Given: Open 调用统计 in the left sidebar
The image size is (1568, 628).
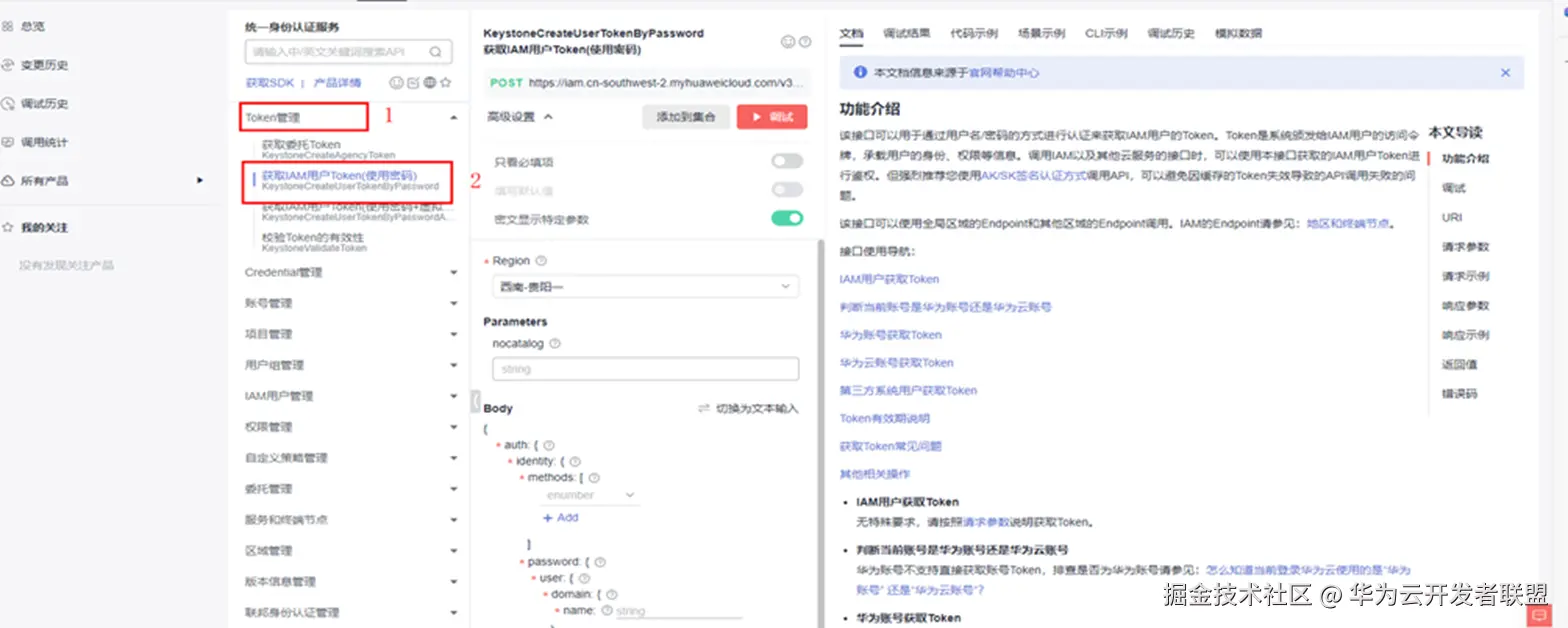Looking at the screenshot, I should 36,142.
